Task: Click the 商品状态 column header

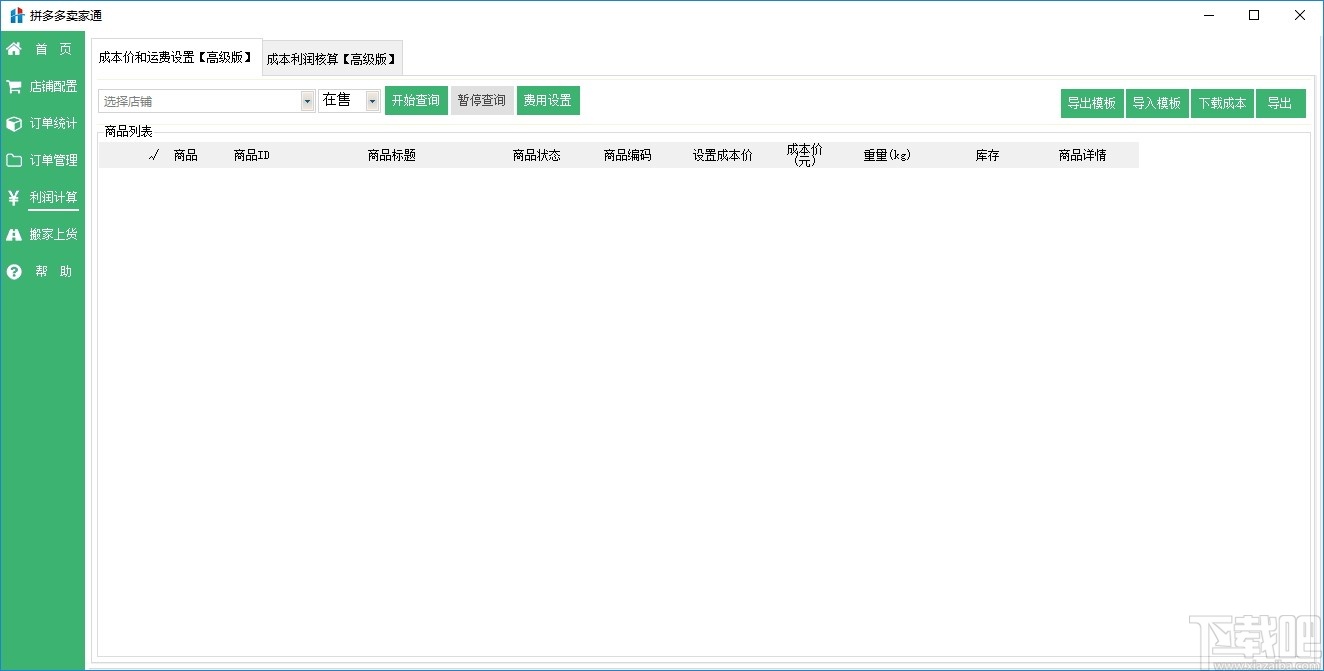Action: click(536, 155)
